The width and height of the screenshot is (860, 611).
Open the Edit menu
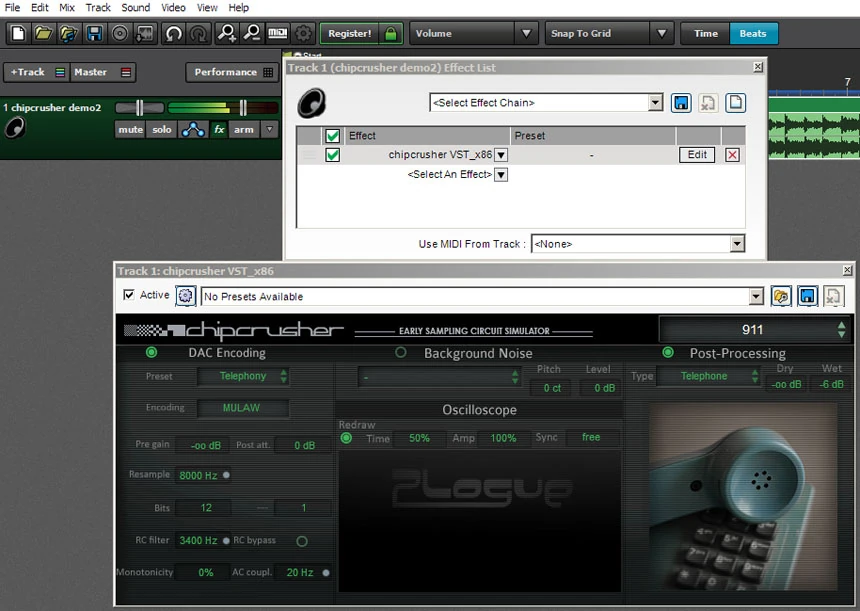point(39,8)
